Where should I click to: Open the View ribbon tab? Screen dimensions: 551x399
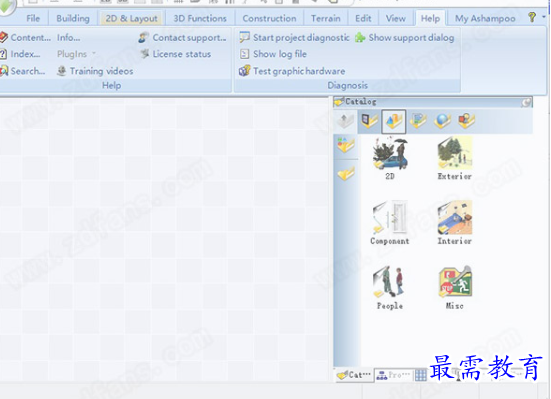(396, 18)
